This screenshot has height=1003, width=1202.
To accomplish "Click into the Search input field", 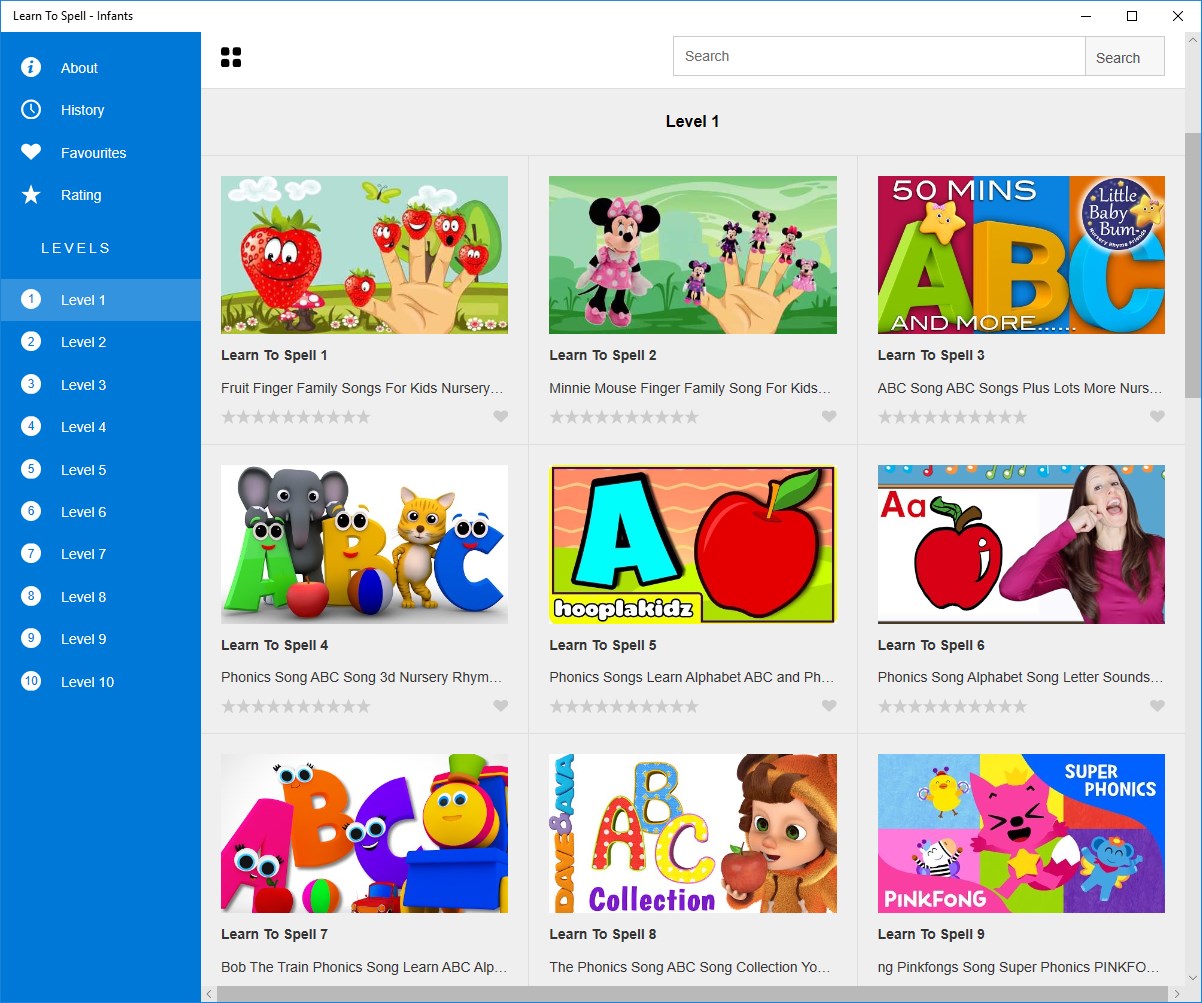I will [x=879, y=57].
